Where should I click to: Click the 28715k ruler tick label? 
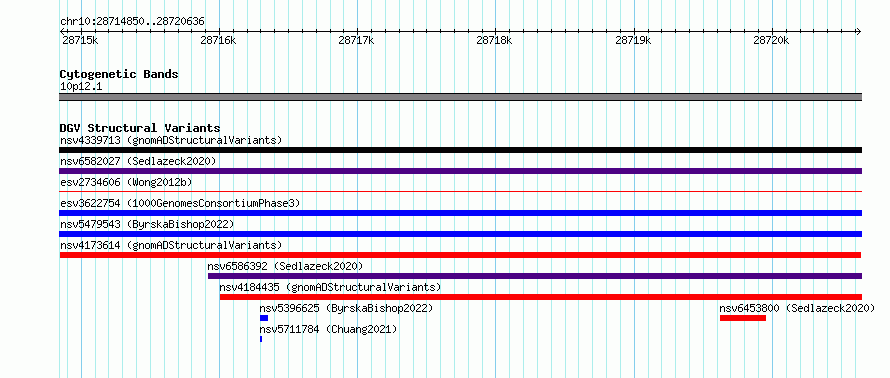tap(80, 40)
